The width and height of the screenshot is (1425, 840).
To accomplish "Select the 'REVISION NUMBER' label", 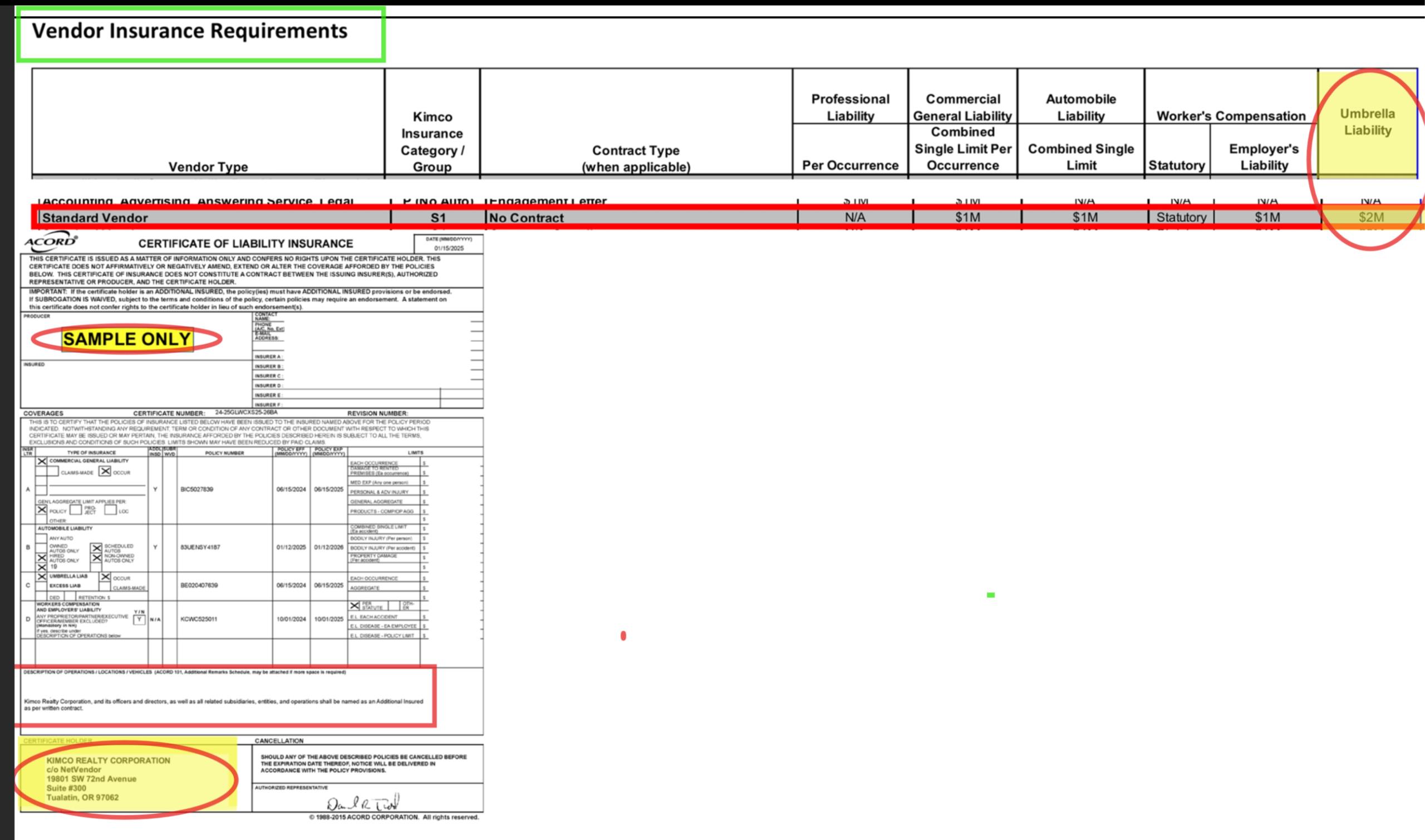I will pyautogui.click(x=377, y=414).
